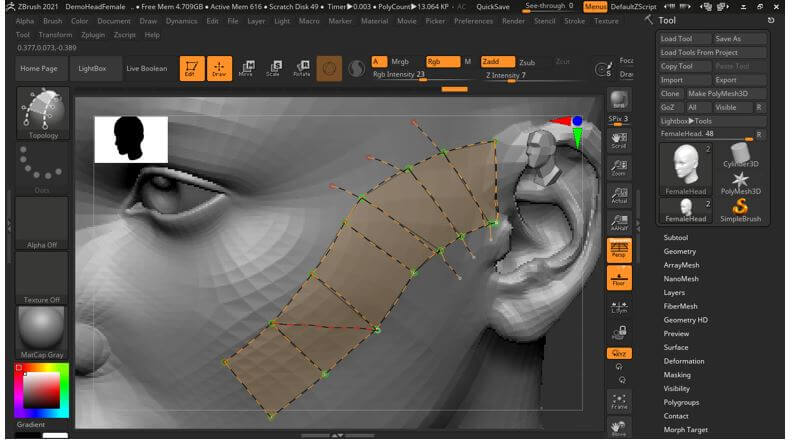Image resolution: width=798 pixels, height=445 pixels.
Task: Expand the Masking section
Action: [677, 375]
